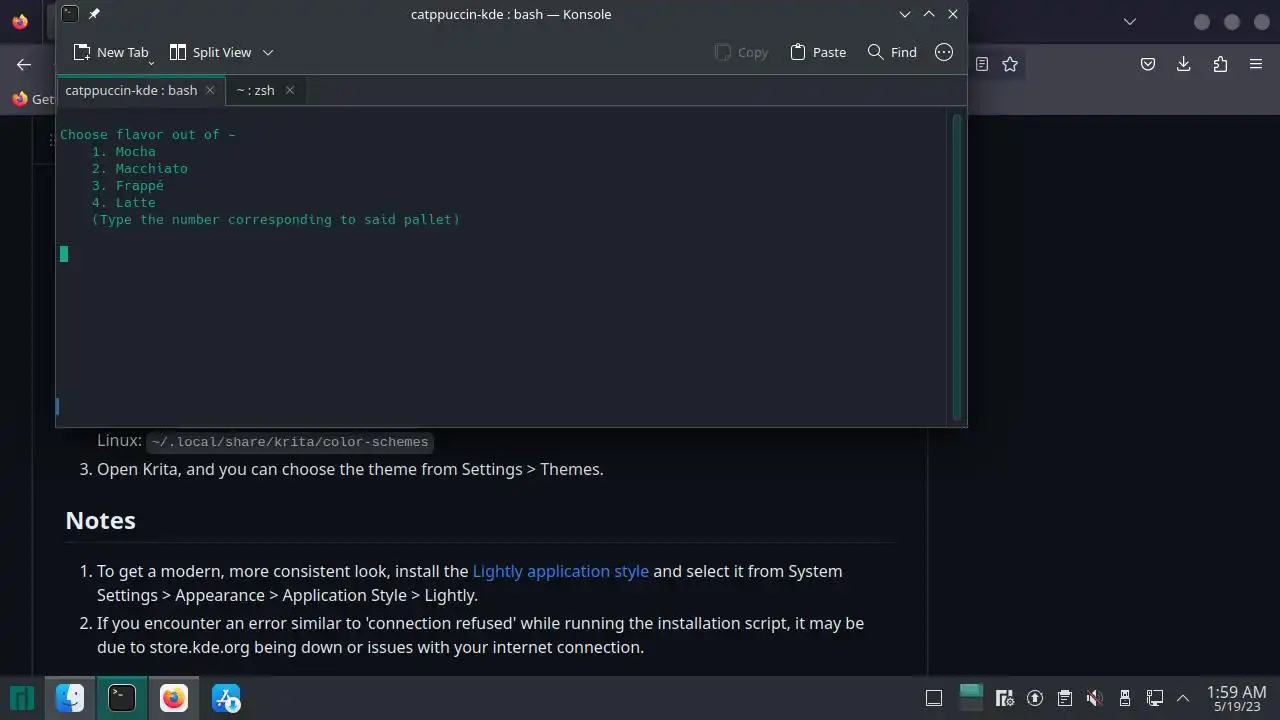Open the Manjaro application launcher

(x=22, y=698)
